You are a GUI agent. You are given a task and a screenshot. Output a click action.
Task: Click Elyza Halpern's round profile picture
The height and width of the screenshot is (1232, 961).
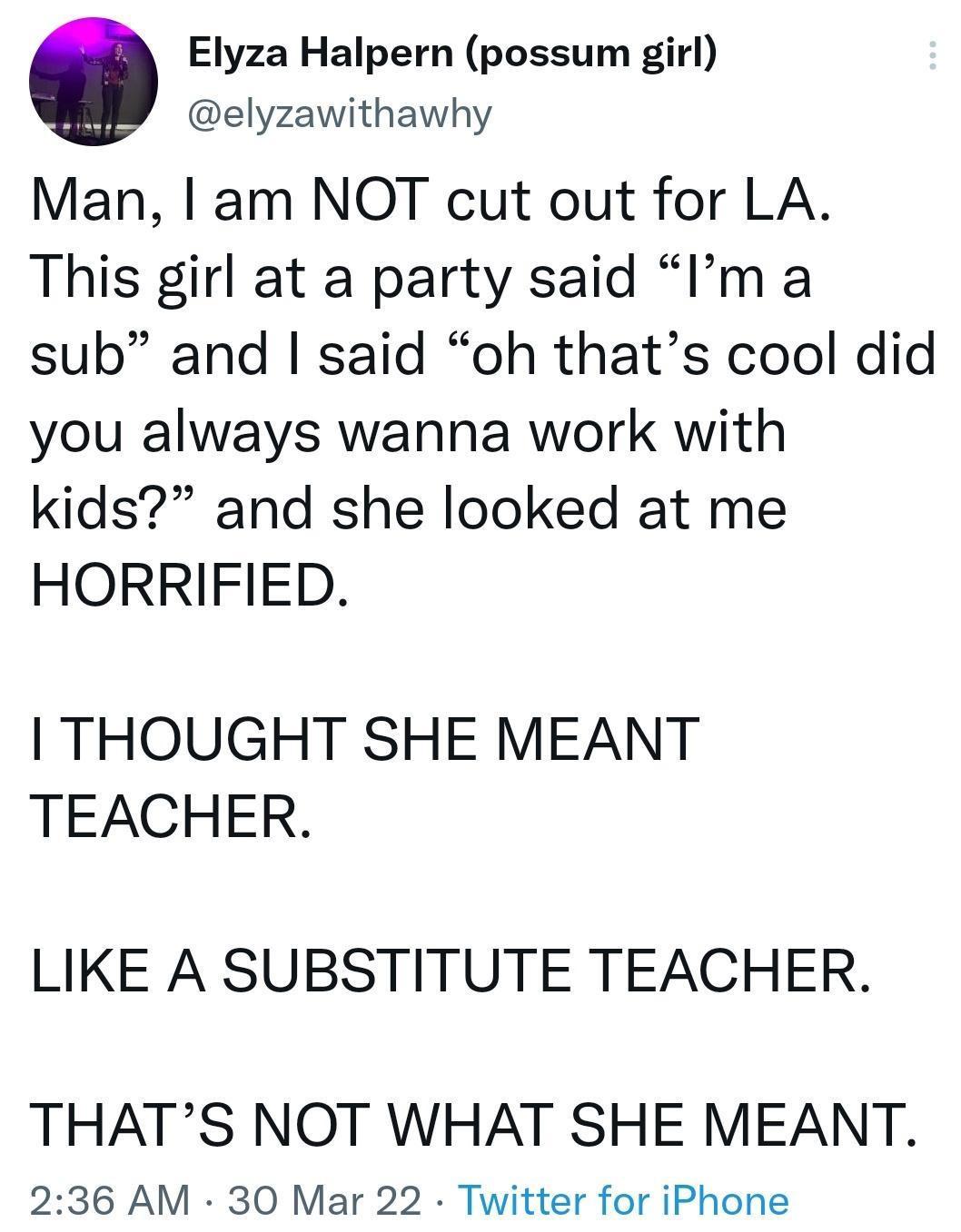click(94, 82)
